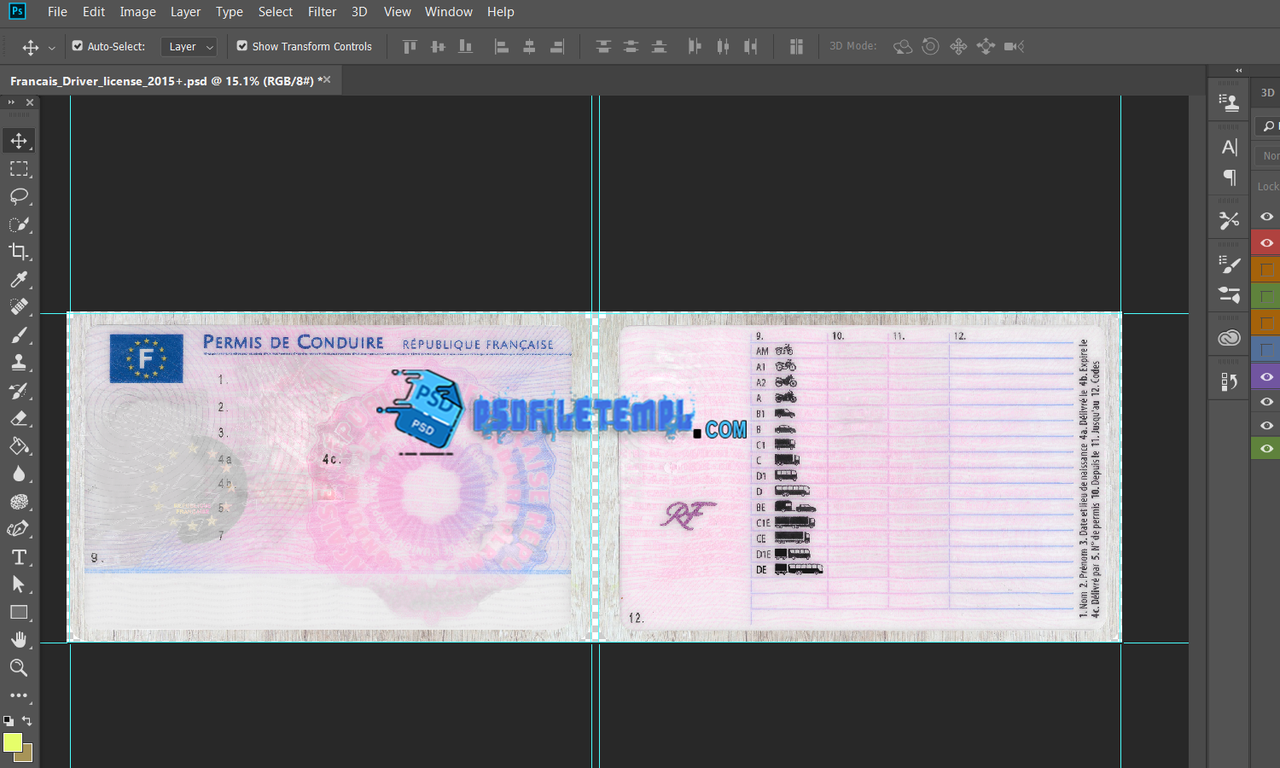
Task: Open the Filter menu
Action: pyautogui.click(x=322, y=12)
